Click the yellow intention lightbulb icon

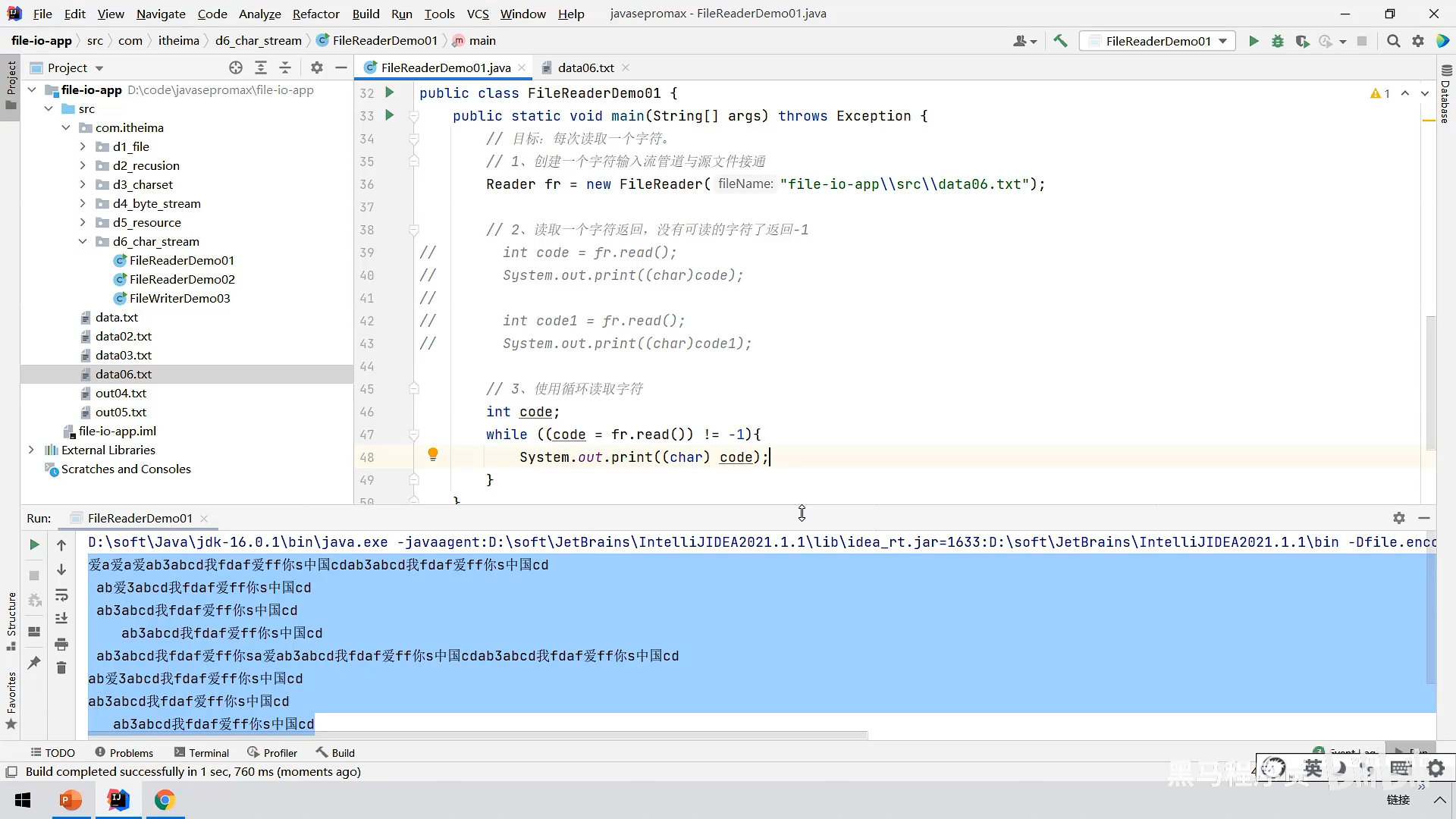click(x=433, y=454)
